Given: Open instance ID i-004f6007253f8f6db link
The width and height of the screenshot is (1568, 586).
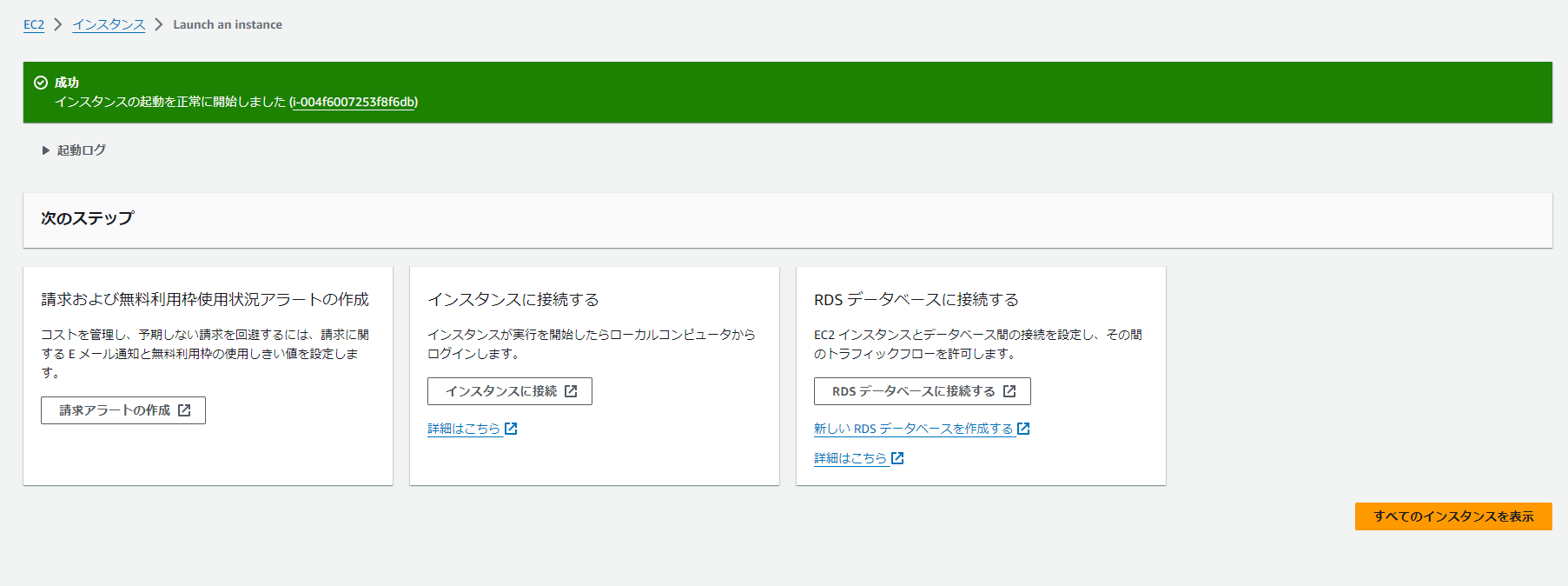Looking at the screenshot, I should pos(354,102).
